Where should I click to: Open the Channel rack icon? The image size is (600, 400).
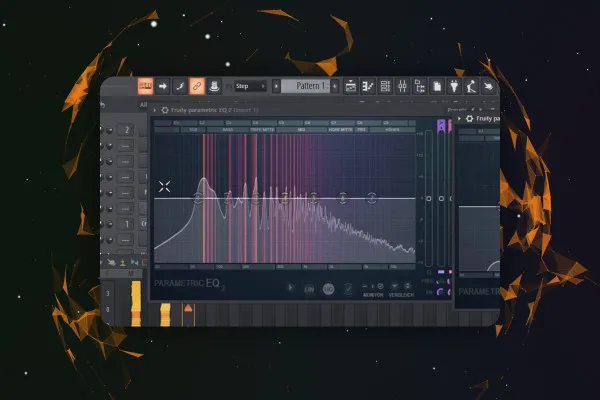tap(385, 87)
